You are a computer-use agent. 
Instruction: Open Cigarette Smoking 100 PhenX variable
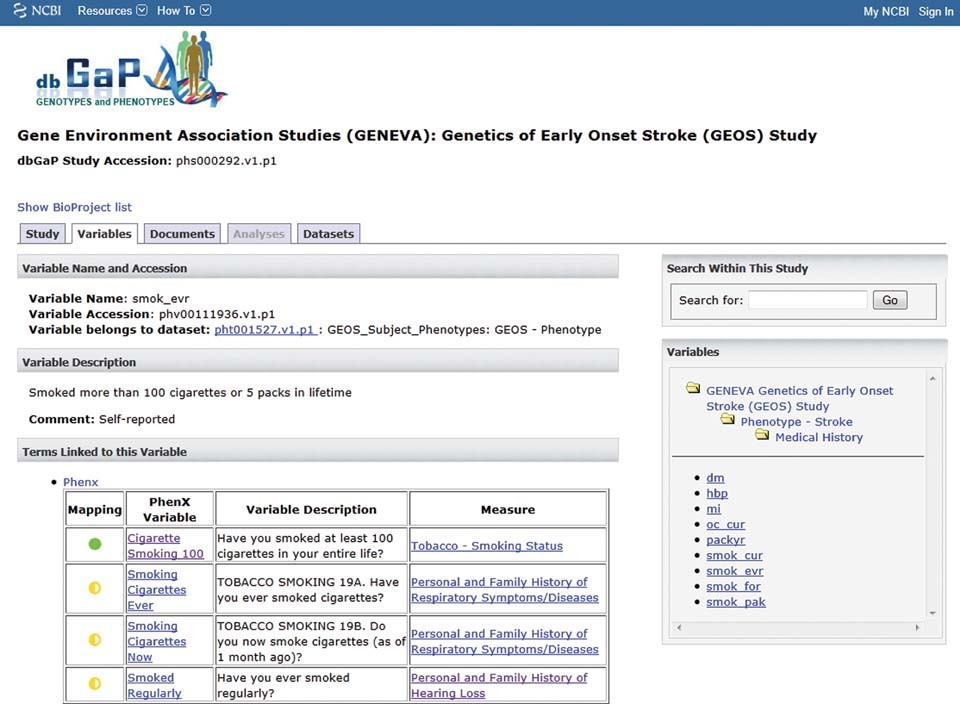165,545
